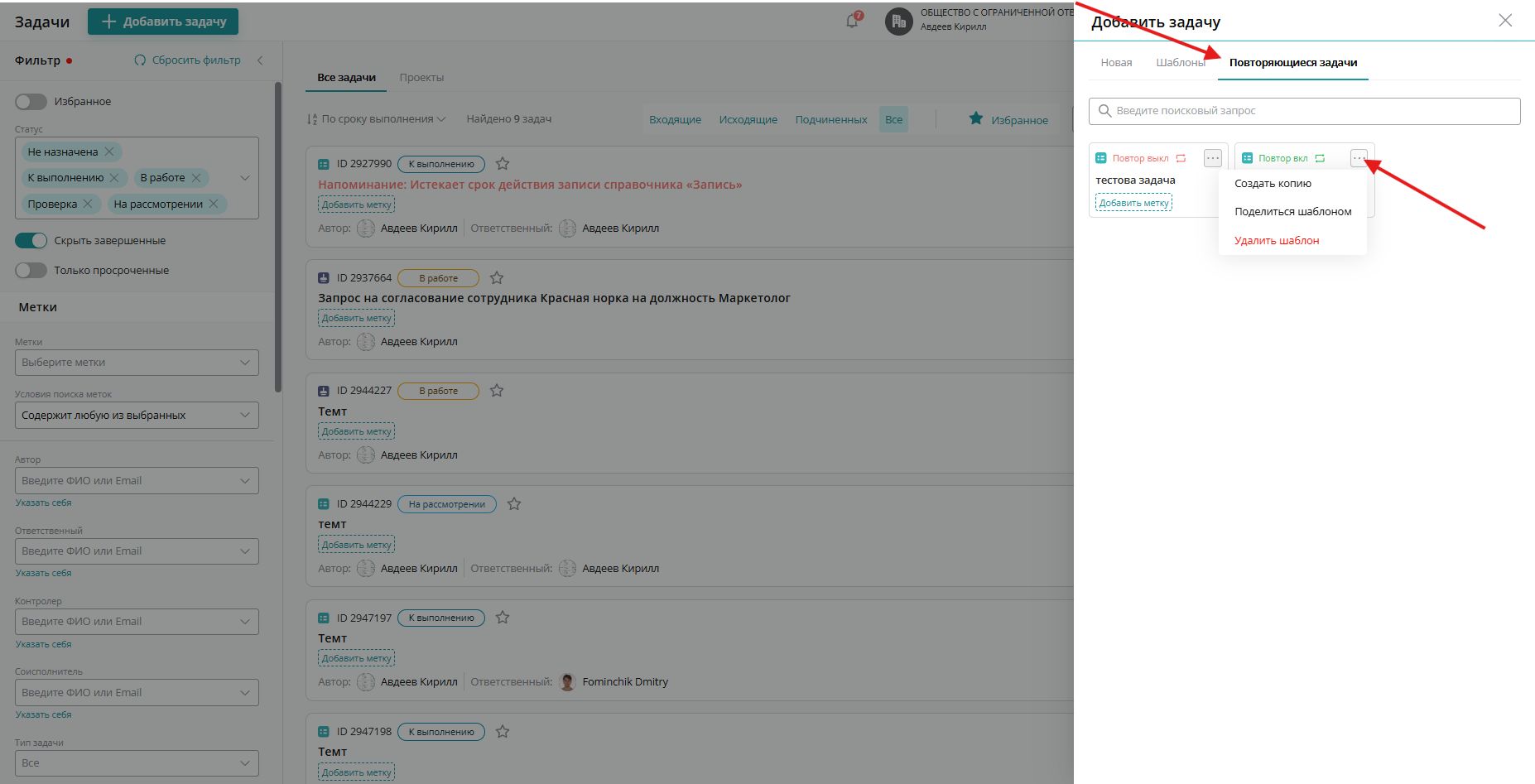Viewport: 1535px width, 784px height.
Task: Open the «По сроку выполнения» sort dropdown
Action: point(377,119)
